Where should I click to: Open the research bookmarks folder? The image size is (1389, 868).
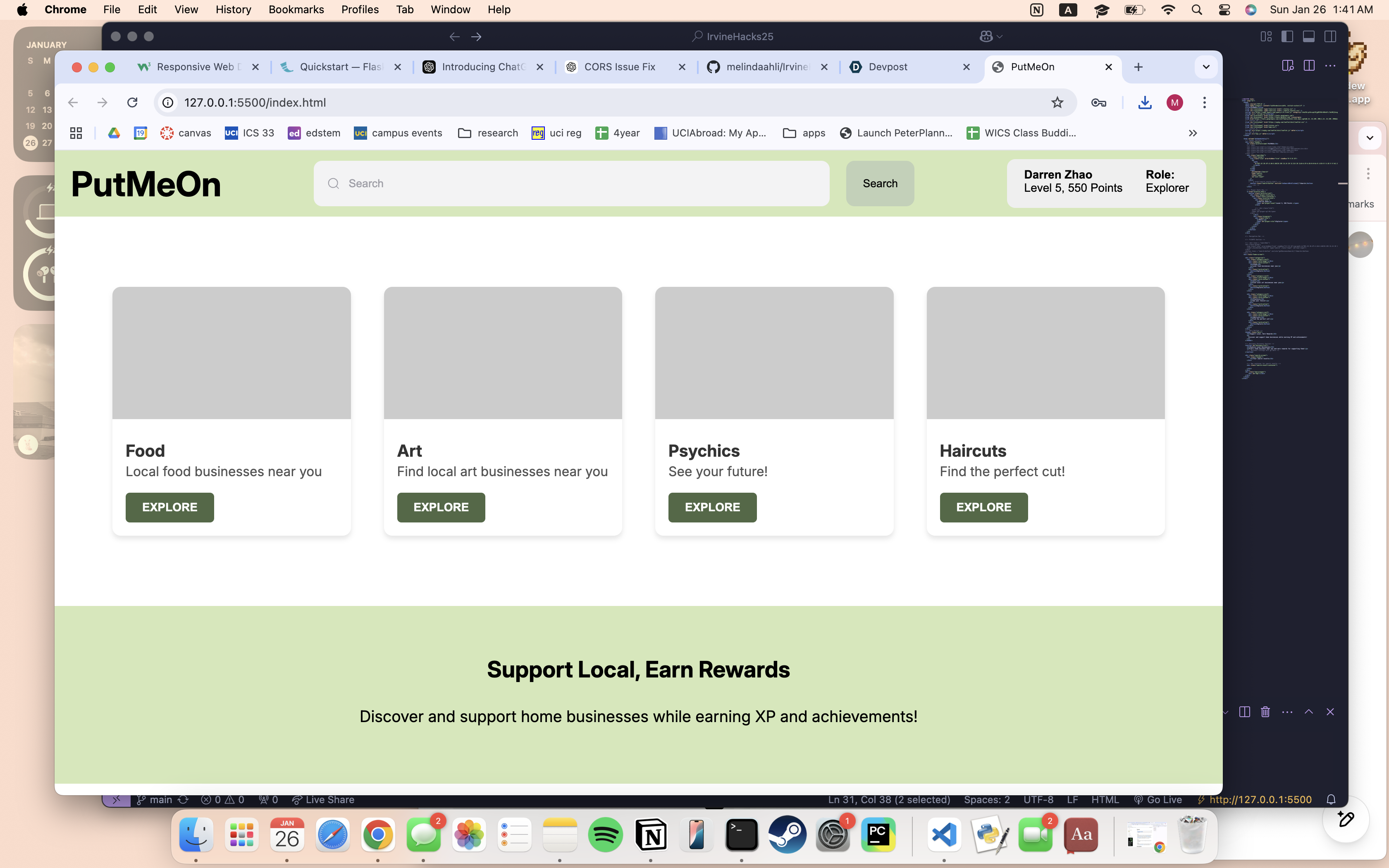coord(488,133)
